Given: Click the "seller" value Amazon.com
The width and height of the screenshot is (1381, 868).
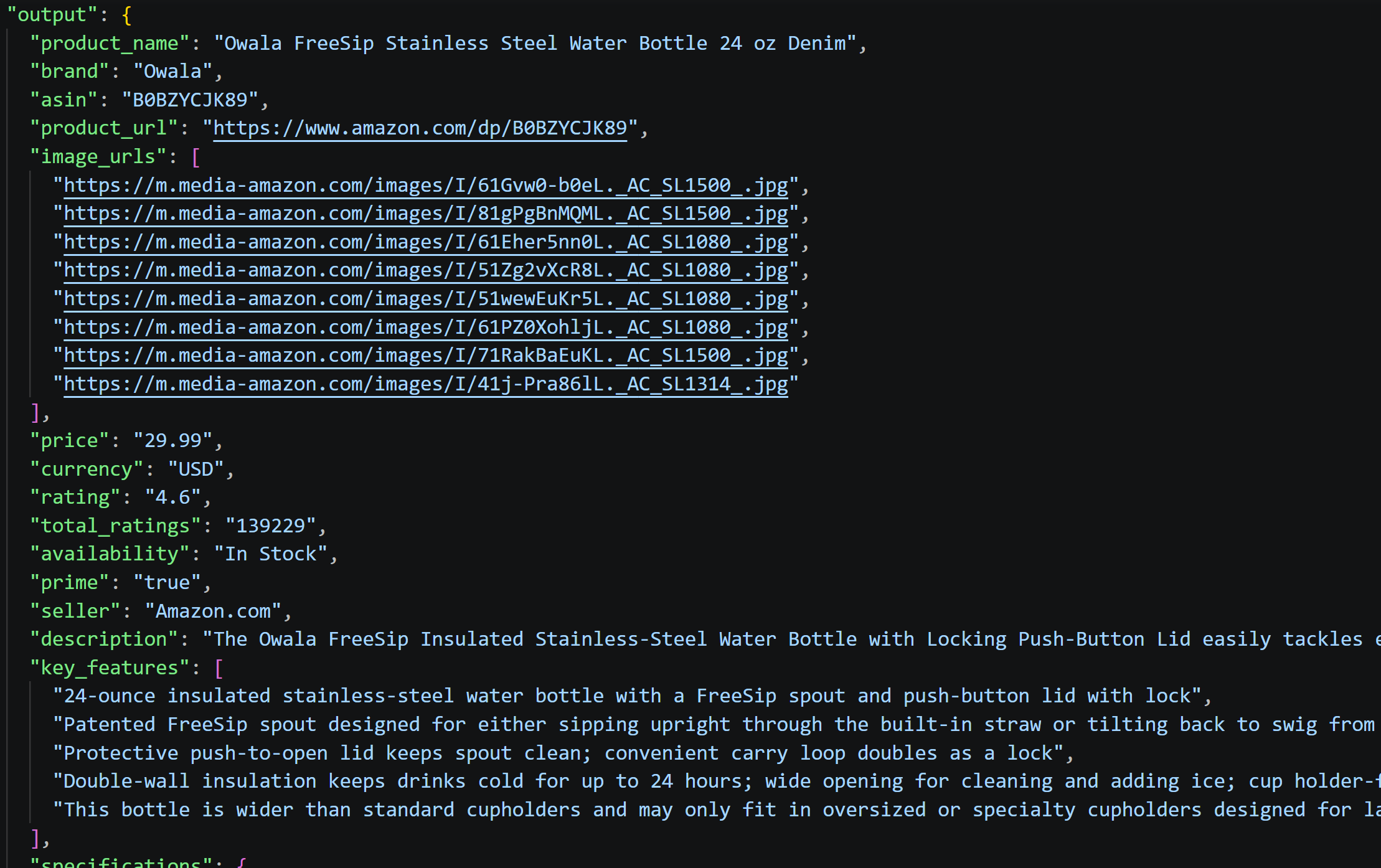Looking at the screenshot, I should (x=214, y=611).
